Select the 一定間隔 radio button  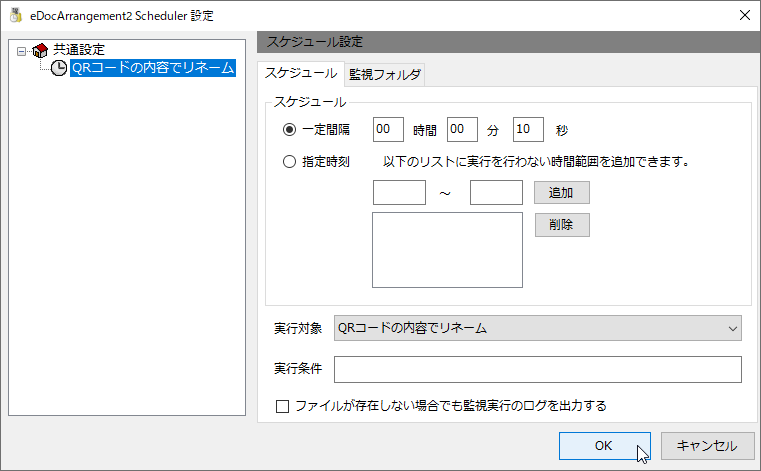pos(289,130)
